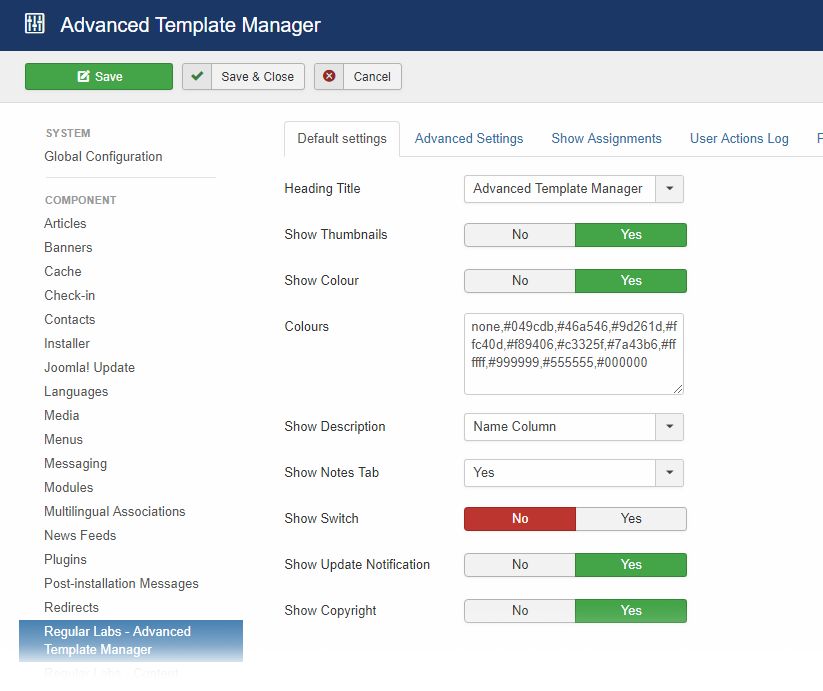This screenshot has height=691, width=823.
Task: Open Modules component settings
Action: (69, 487)
